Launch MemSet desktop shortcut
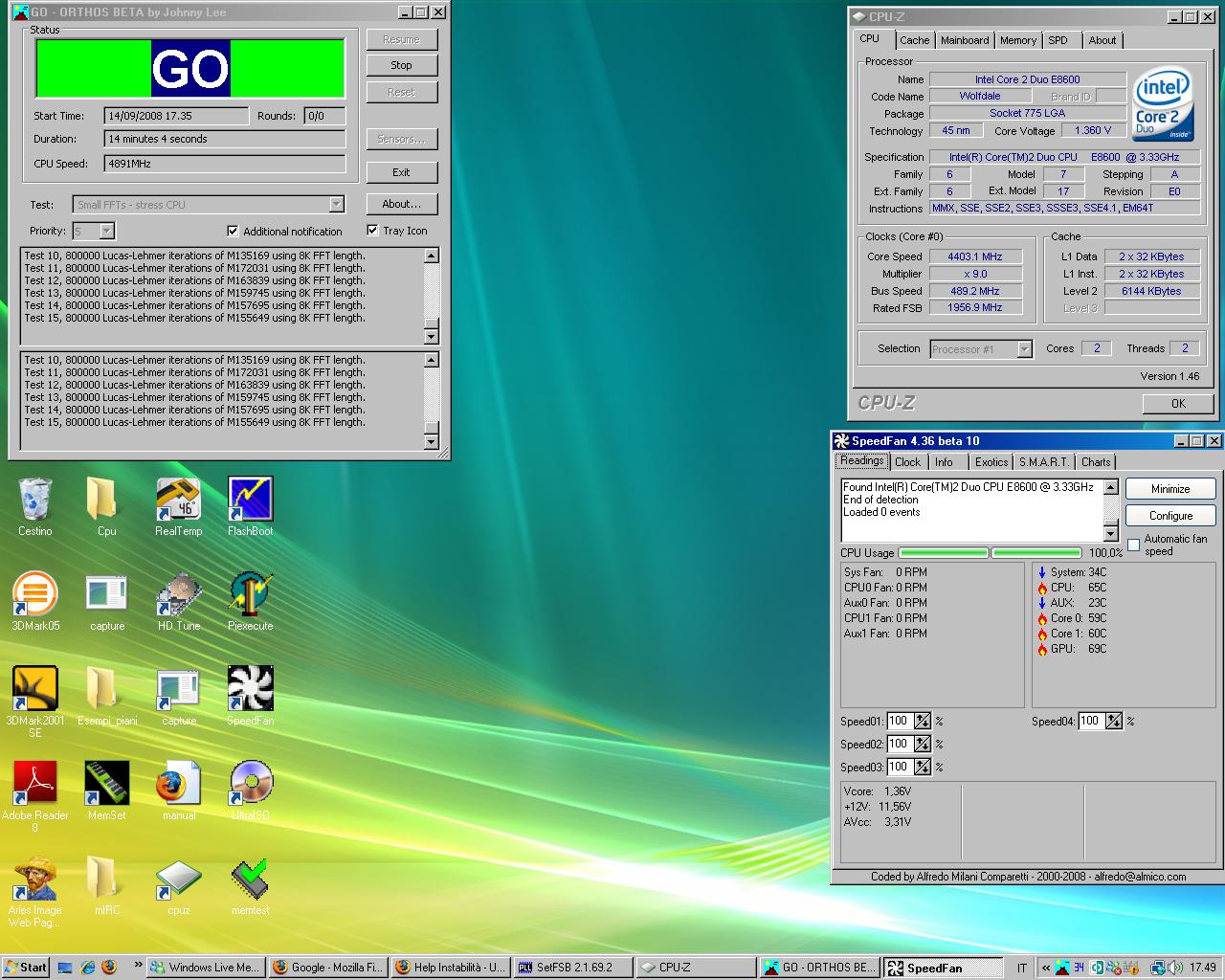 pyautogui.click(x=106, y=783)
